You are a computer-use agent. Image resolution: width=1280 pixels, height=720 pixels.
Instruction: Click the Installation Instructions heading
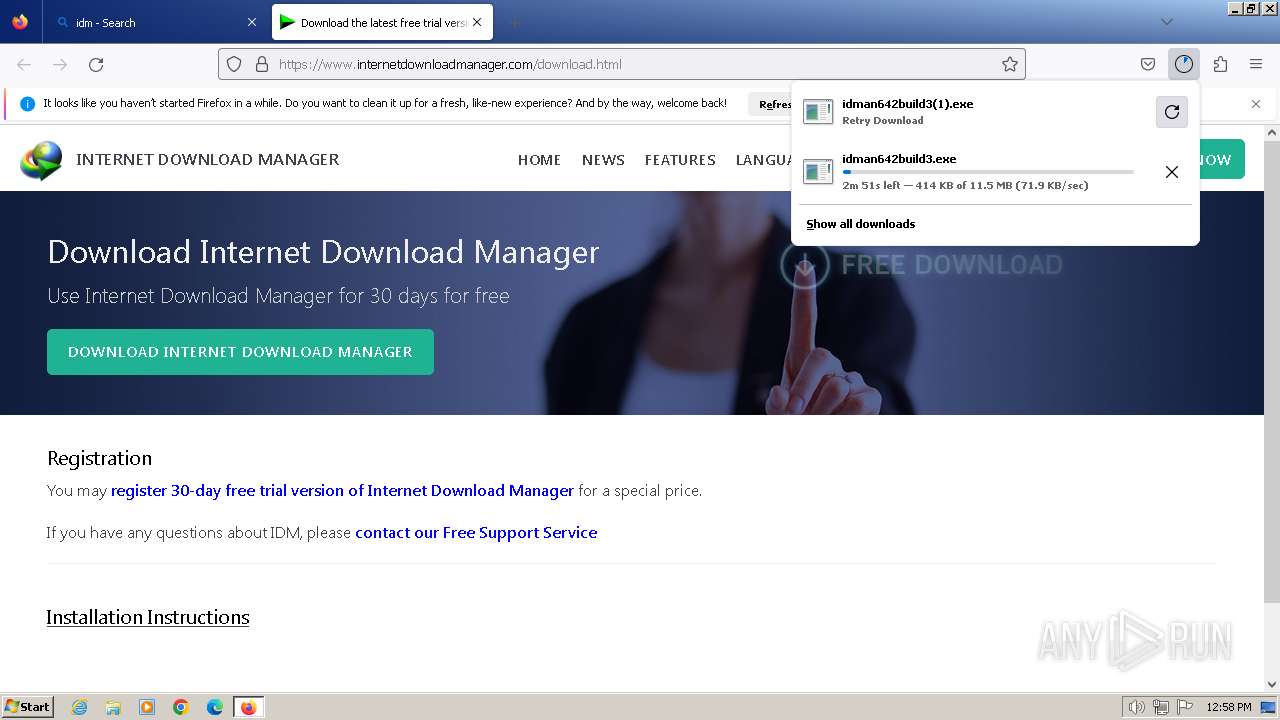(x=148, y=617)
